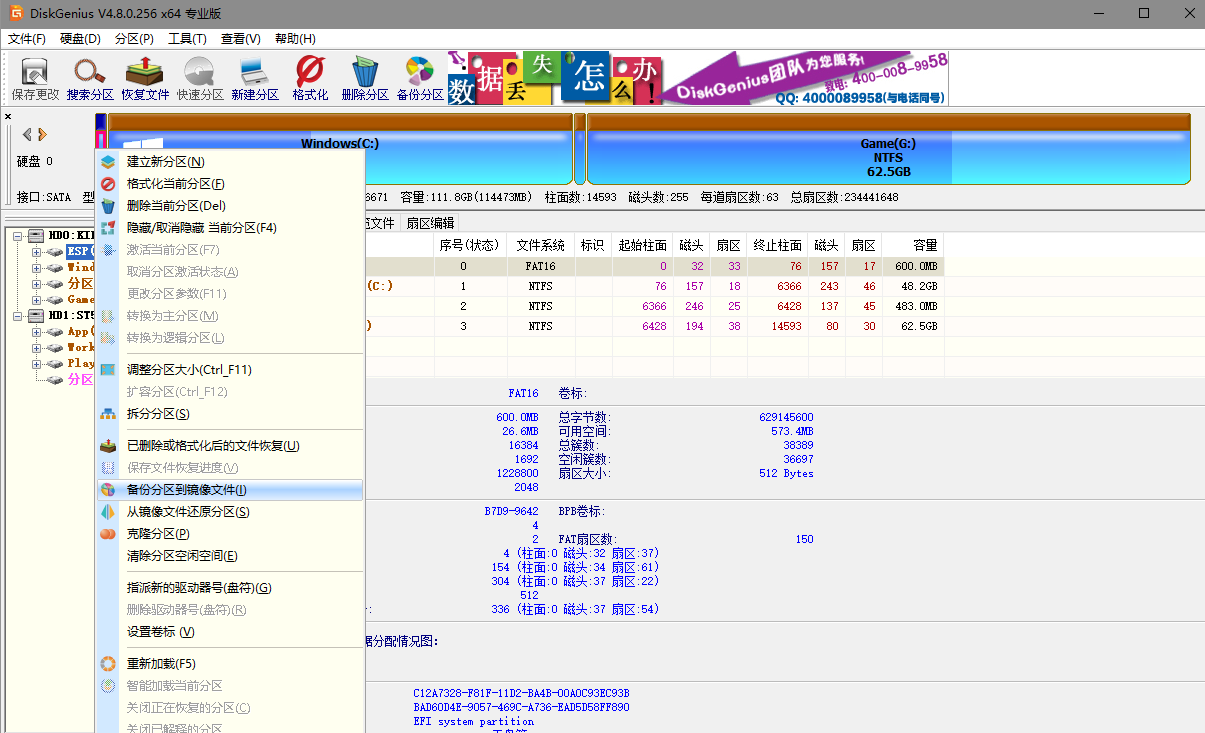Choose 指派新的驱动器号(盘符)(G)
1205x733 pixels.
click(230, 588)
